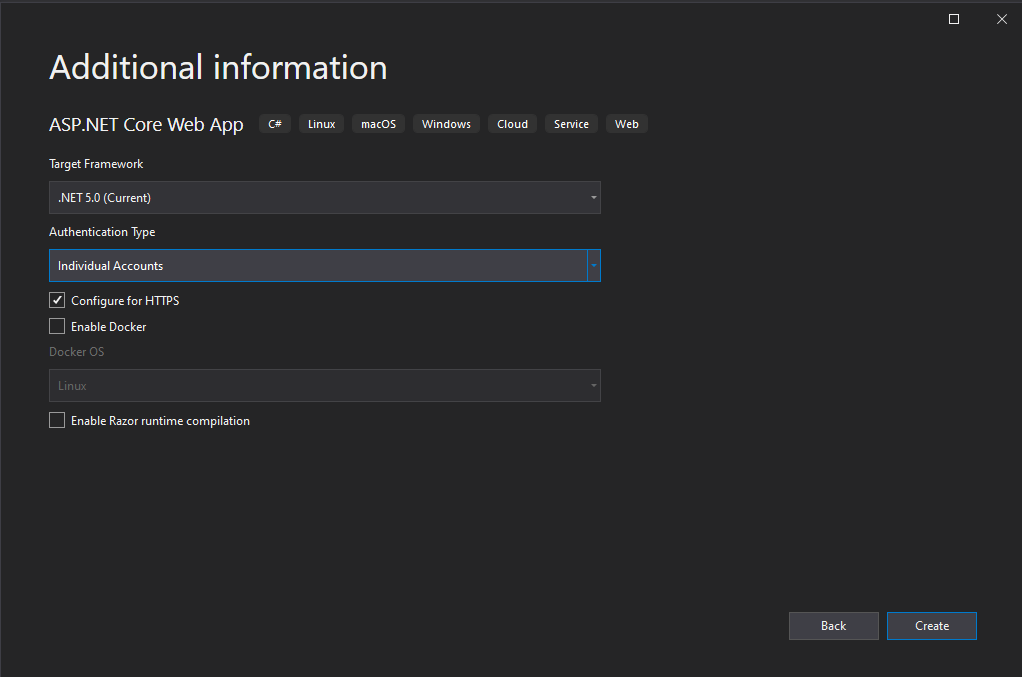Click the Additional information heading
Screen dimensions: 1022x677
click(x=218, y=68)
